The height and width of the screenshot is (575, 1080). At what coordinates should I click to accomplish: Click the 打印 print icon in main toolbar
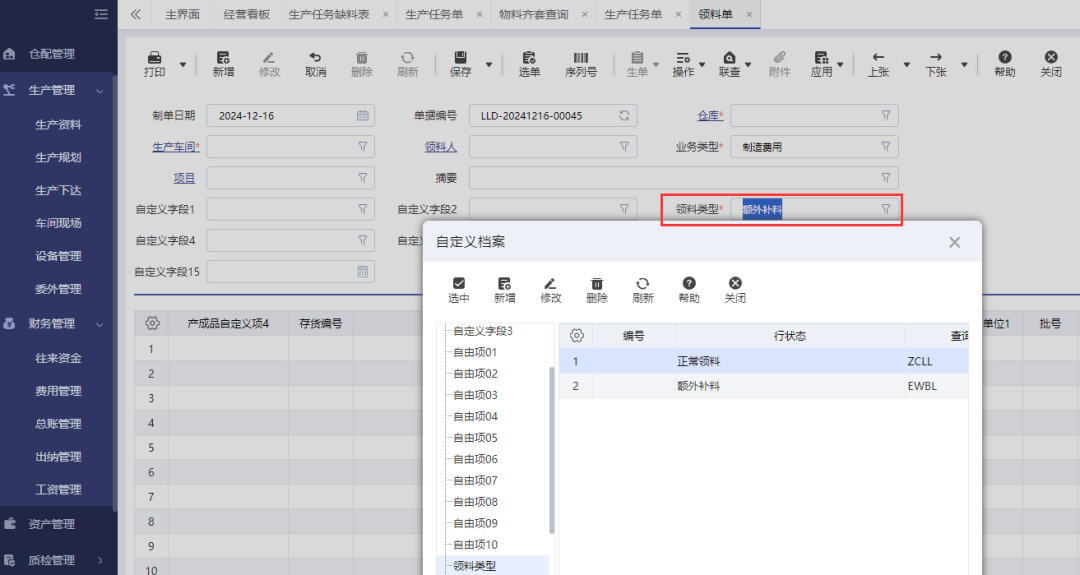(154, 57)
